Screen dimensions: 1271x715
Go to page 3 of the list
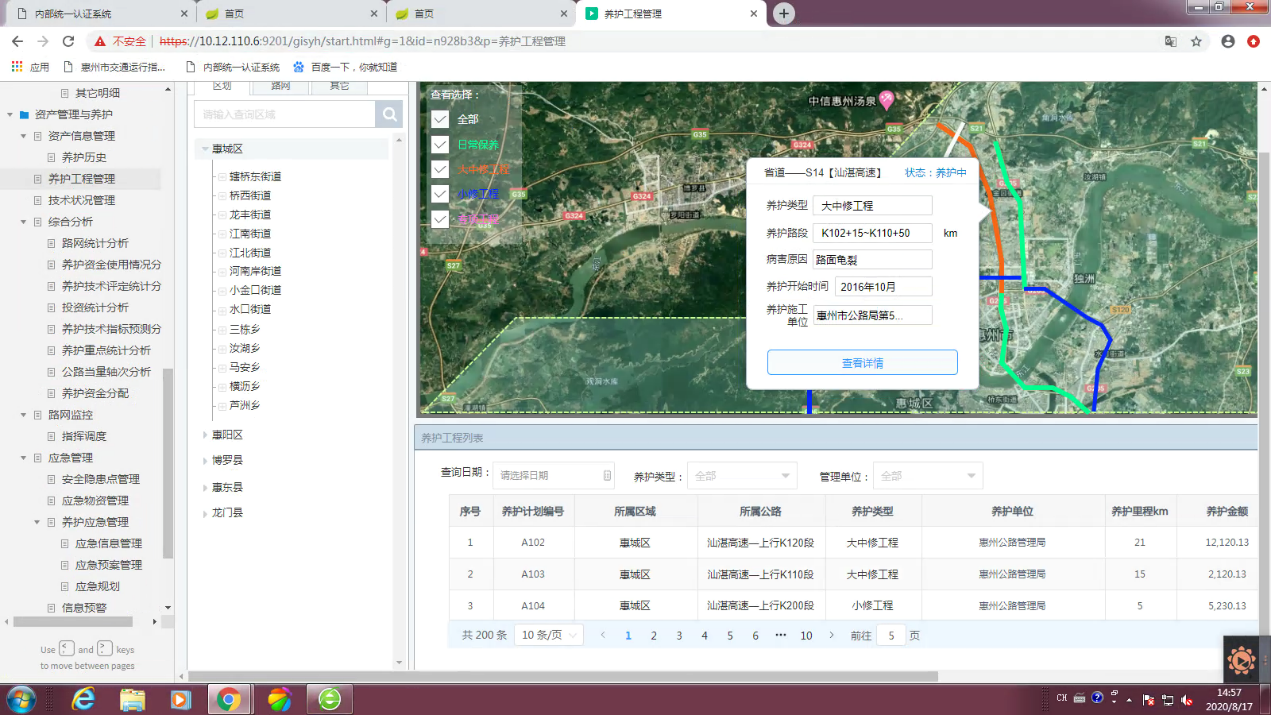click(x=679, y=635)
